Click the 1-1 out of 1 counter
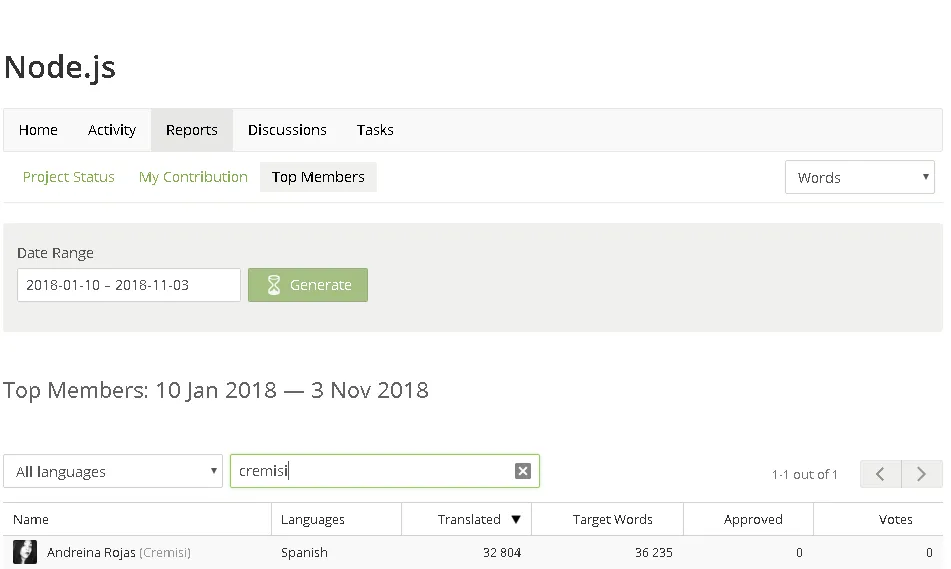 pos(804,474)
